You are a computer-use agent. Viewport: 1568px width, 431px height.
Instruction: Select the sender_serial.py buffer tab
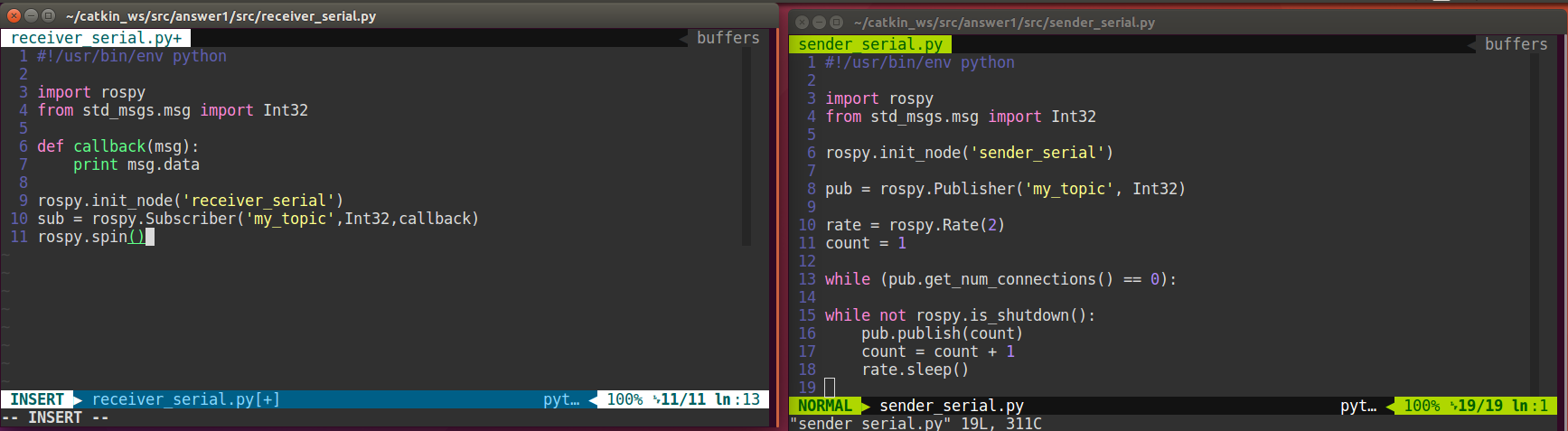pos(870,44)
